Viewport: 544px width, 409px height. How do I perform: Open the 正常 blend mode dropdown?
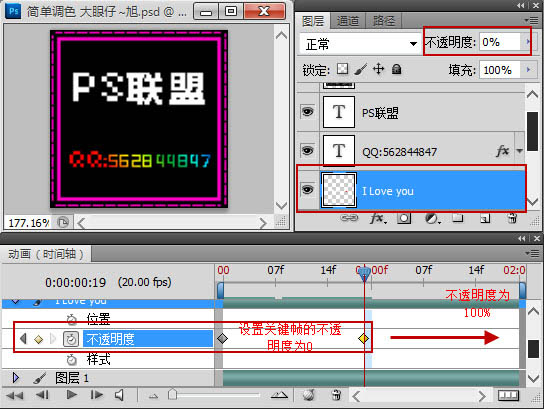359,44
